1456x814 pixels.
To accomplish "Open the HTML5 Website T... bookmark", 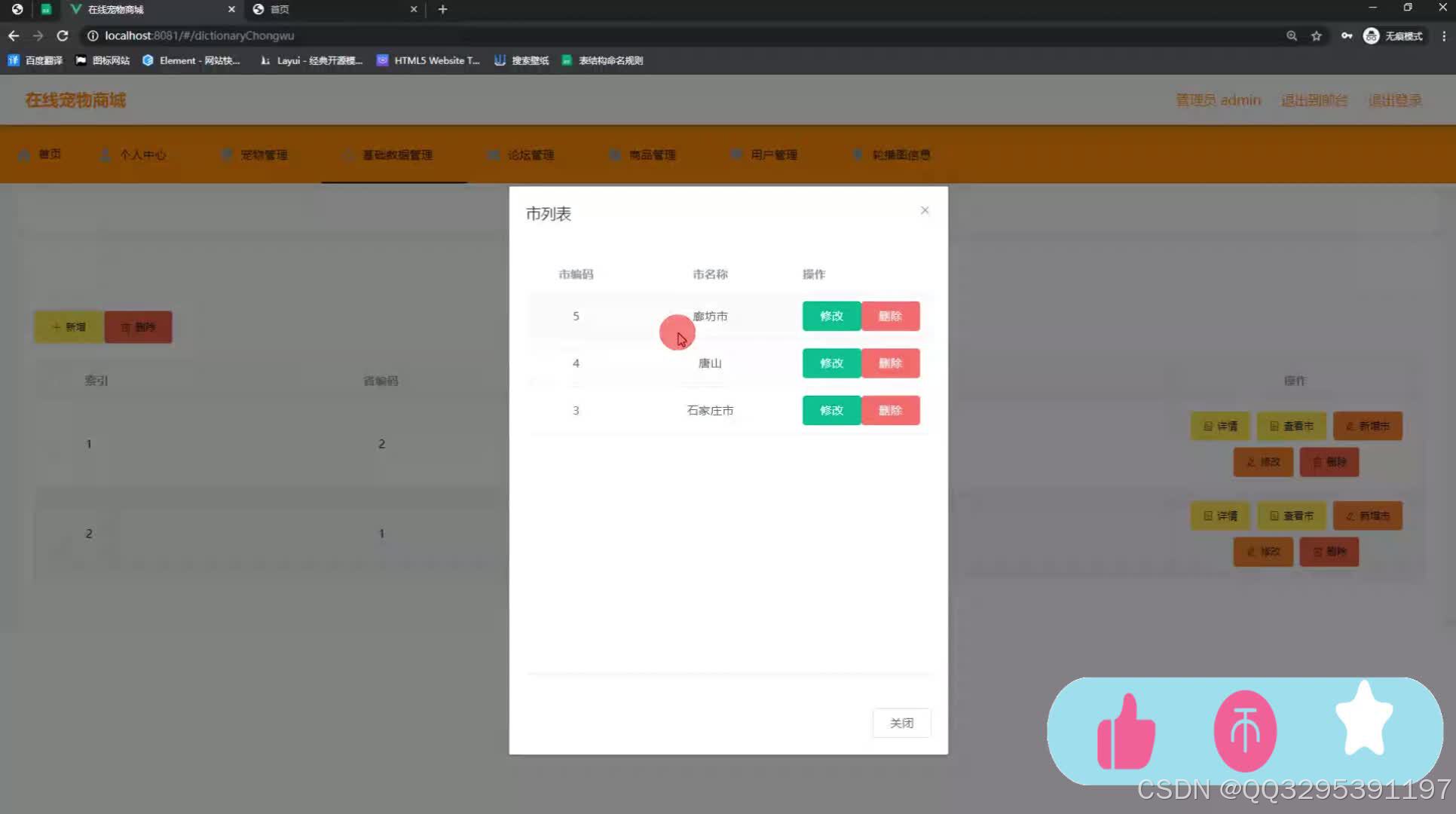I will click(428, 60).
